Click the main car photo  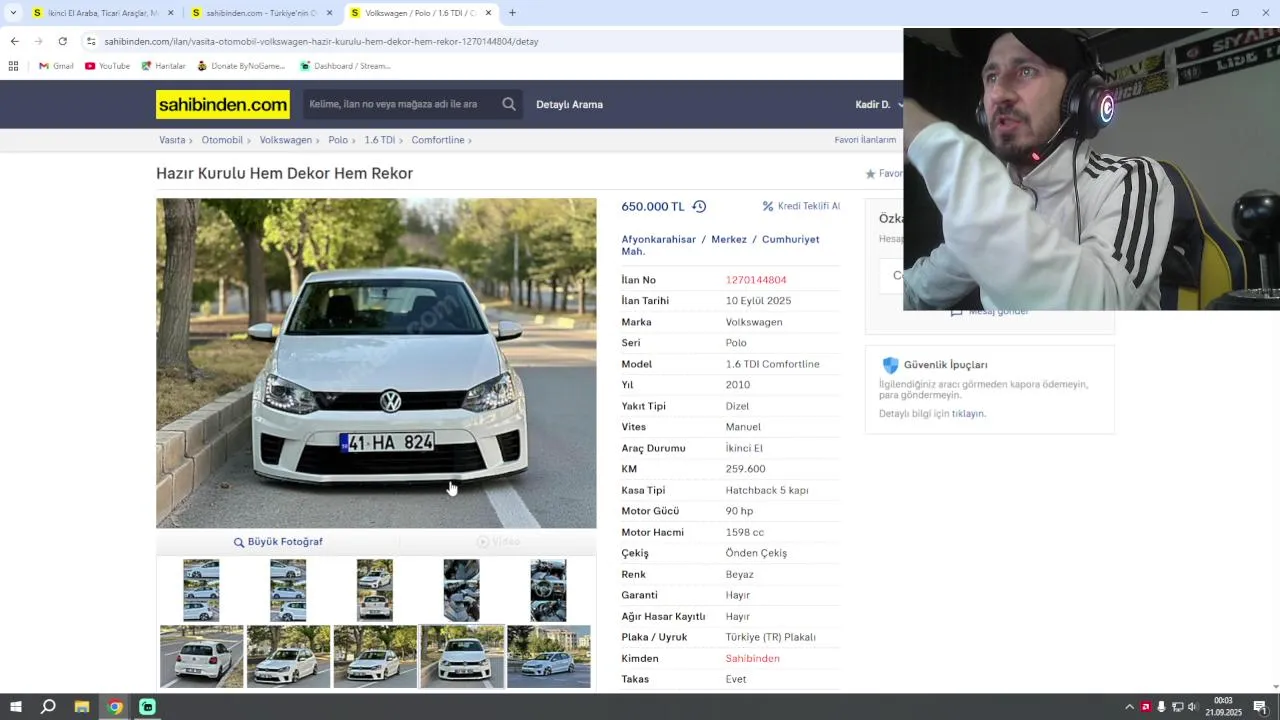[376, 363]
